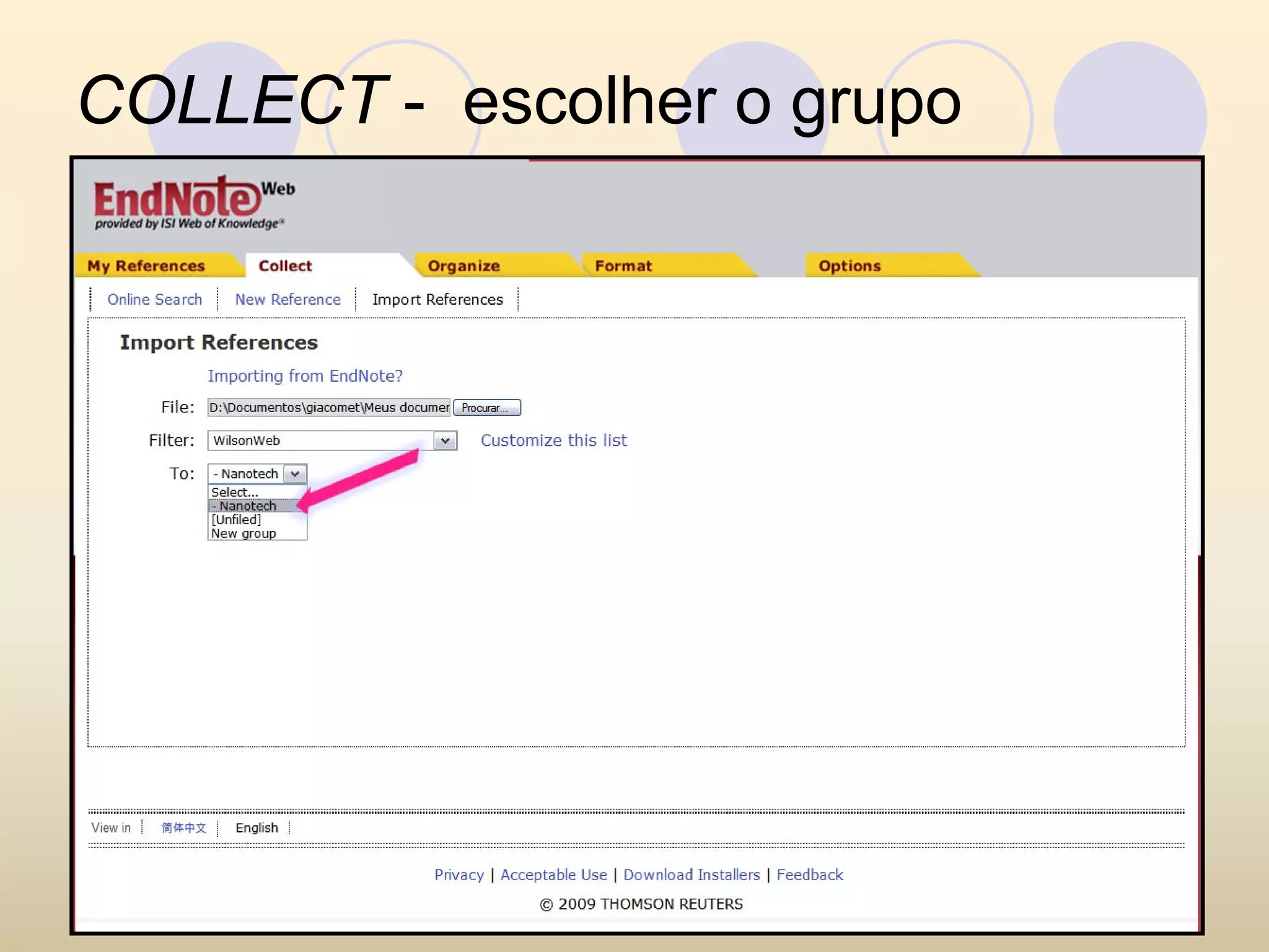The width and height of the screenshot is (1269, 952).
Task: Open the Online Search sub-tab
Action: tap(154, 300)
